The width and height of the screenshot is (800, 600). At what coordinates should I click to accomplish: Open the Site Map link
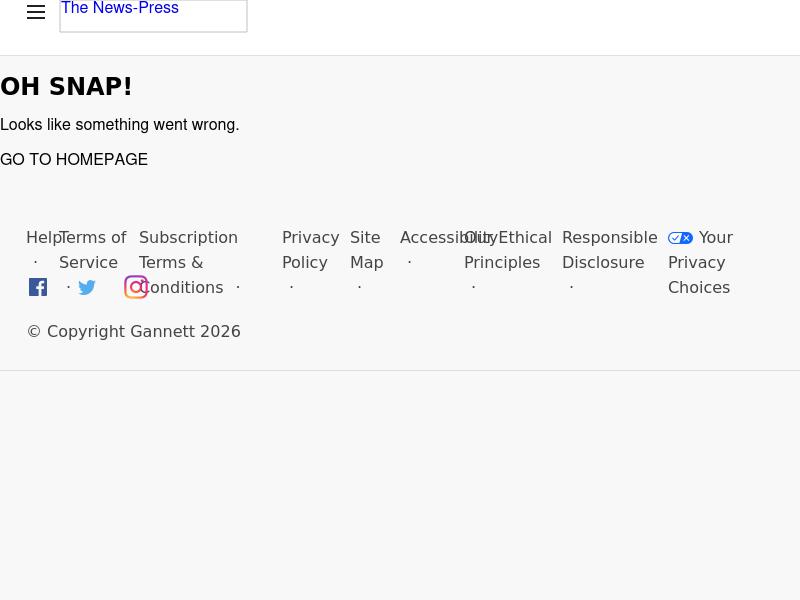[x=366, y=250]
